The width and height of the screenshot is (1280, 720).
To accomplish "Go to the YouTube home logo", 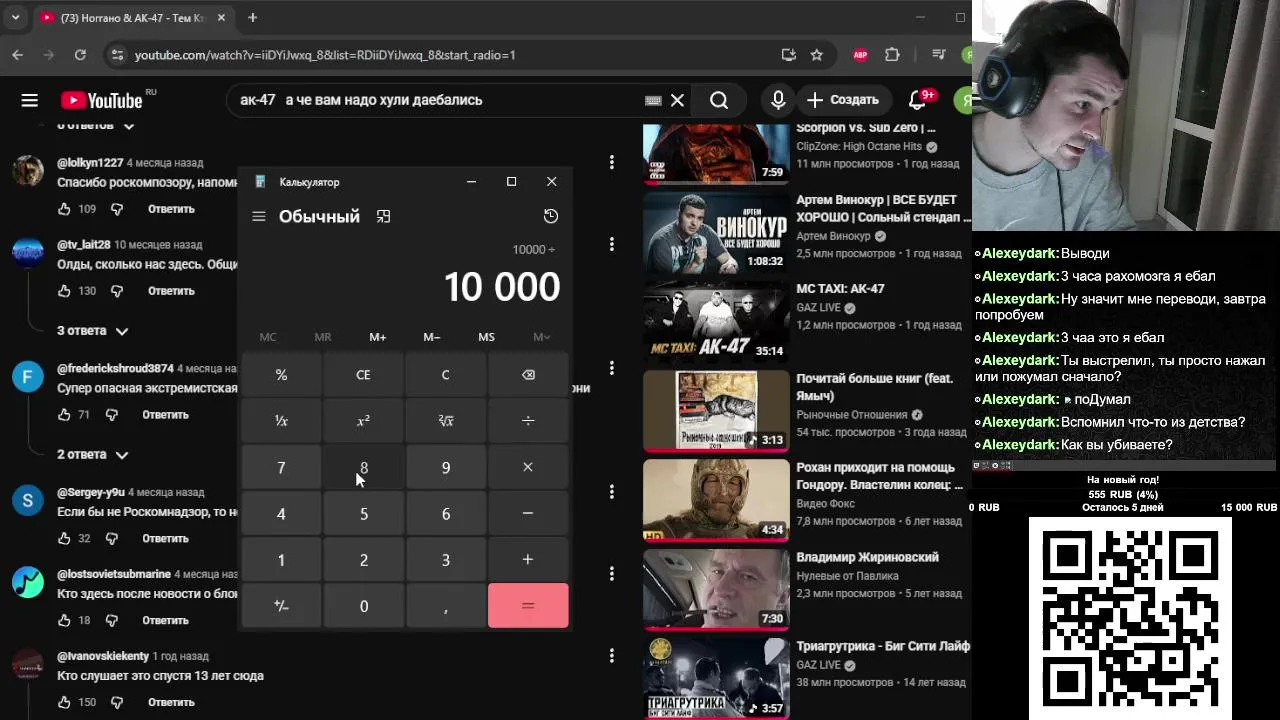I will click(101, 100).
